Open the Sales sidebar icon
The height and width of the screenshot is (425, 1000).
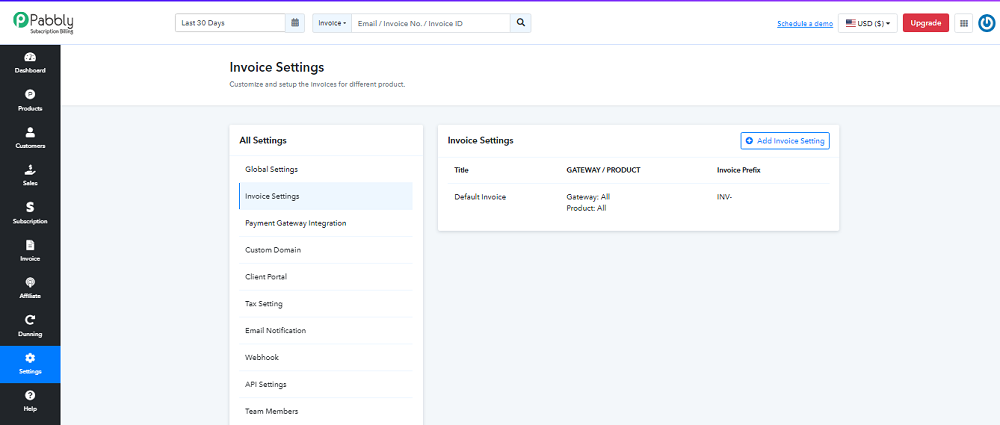pos(30,175)
